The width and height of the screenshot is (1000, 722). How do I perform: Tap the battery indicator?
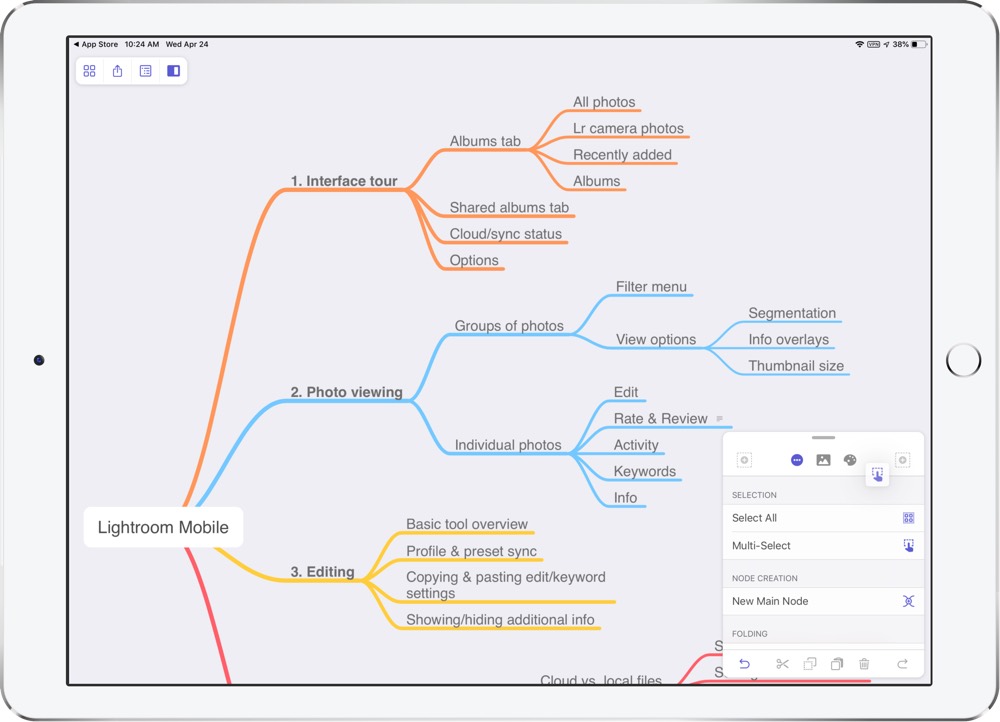click(919, 44)
